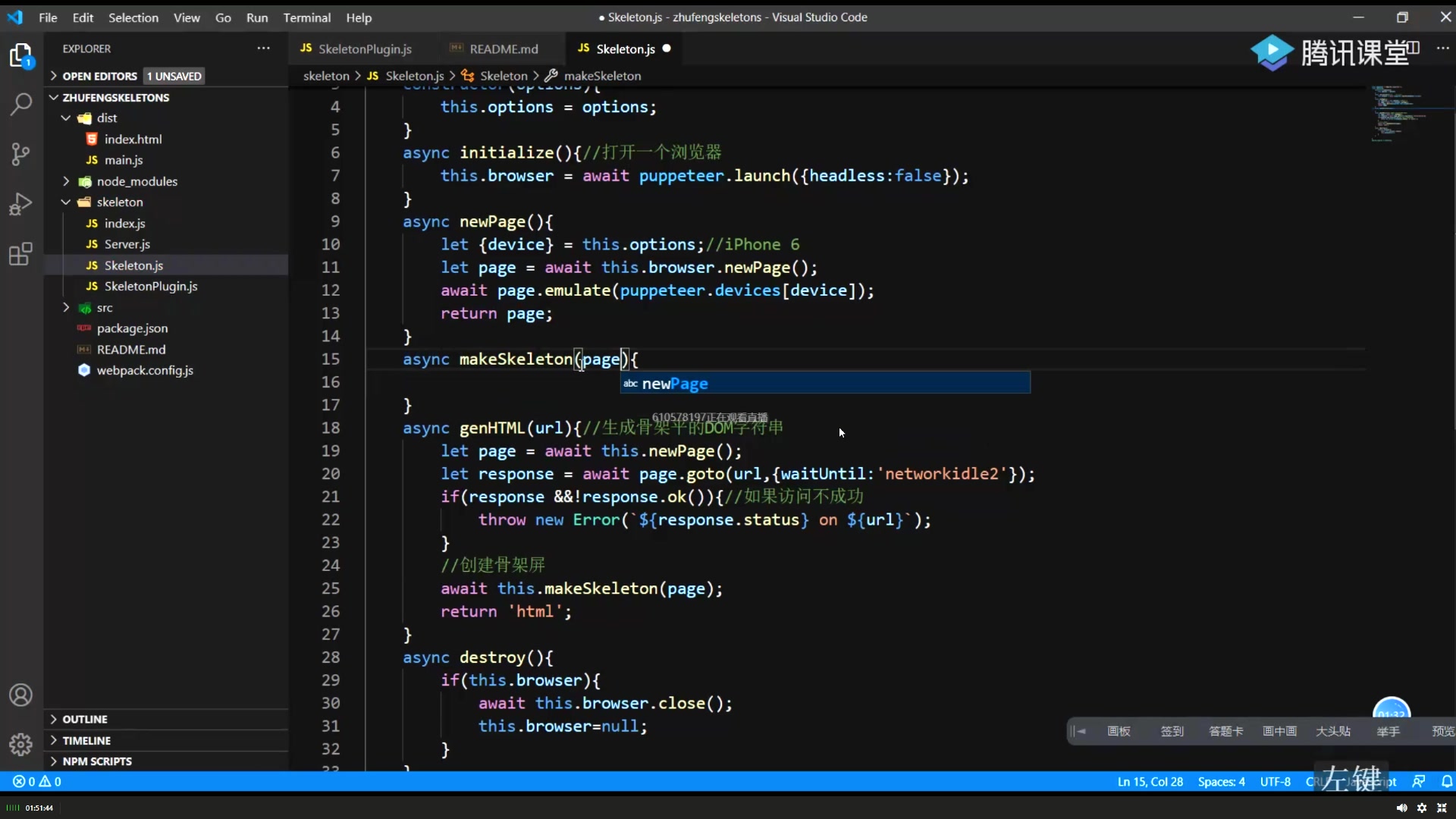This screenshot has width=1456, height=819.
Task: Open the Extensions view
Action: (20, 254)
